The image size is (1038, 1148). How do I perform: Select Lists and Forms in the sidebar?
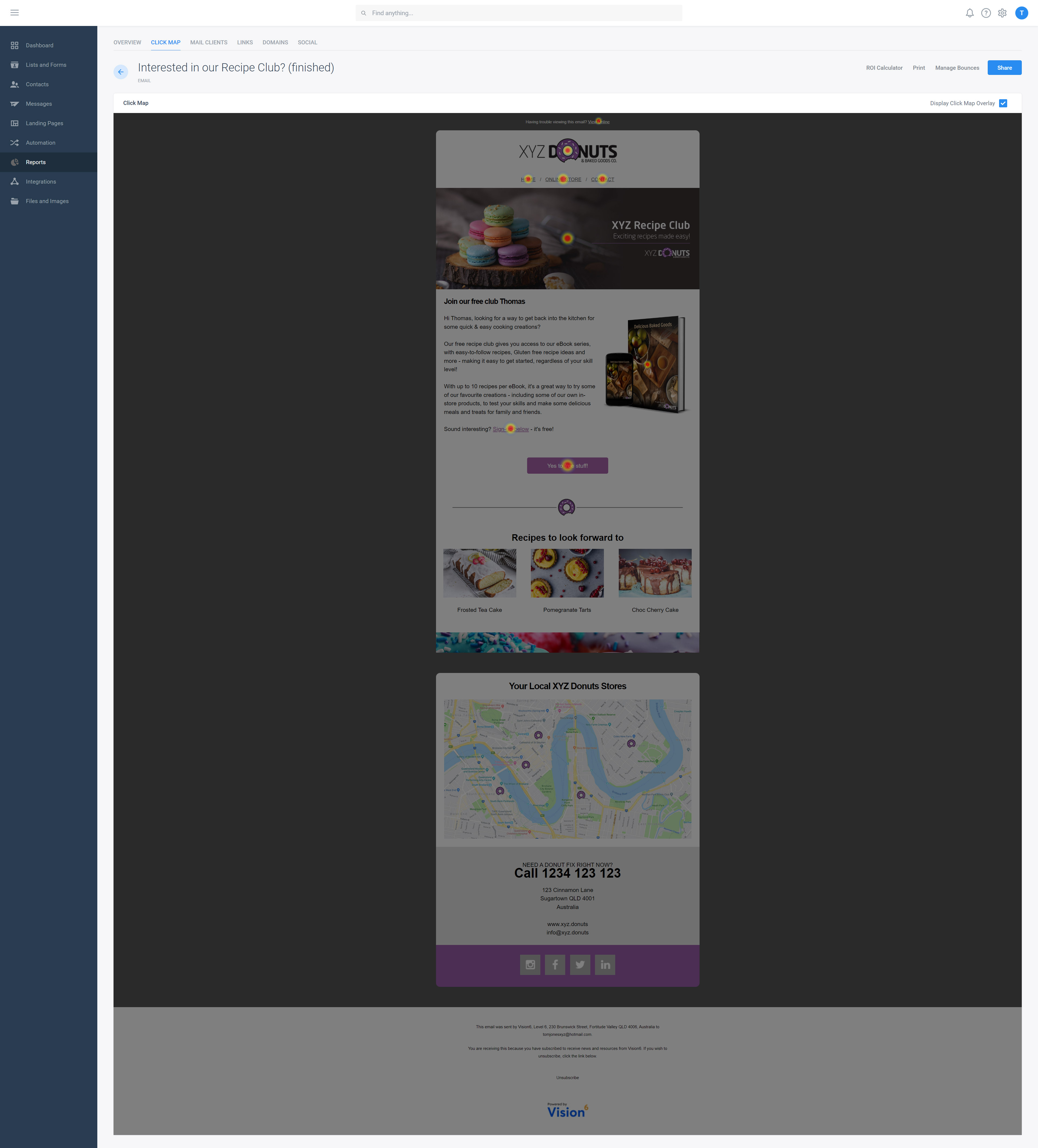tap(46, 64)
